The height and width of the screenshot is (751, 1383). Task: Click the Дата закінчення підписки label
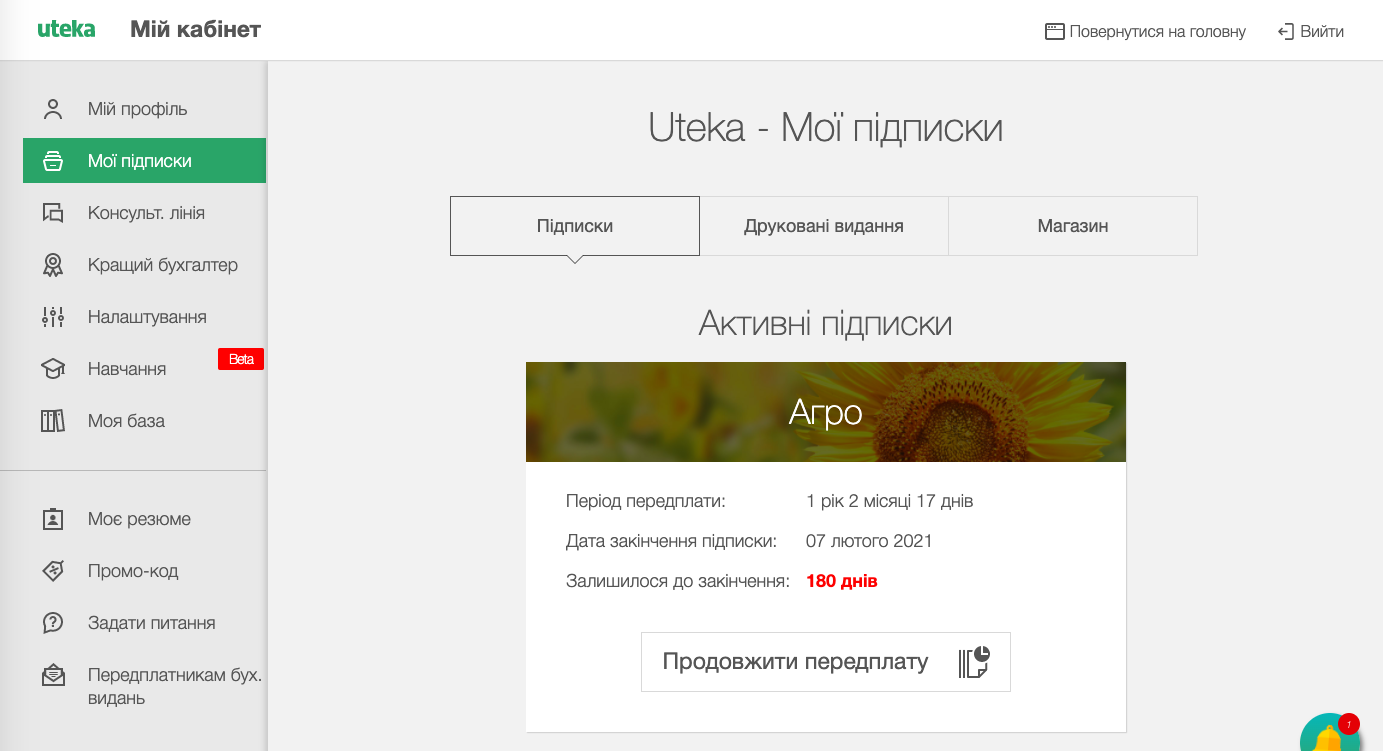coord(671,541)
